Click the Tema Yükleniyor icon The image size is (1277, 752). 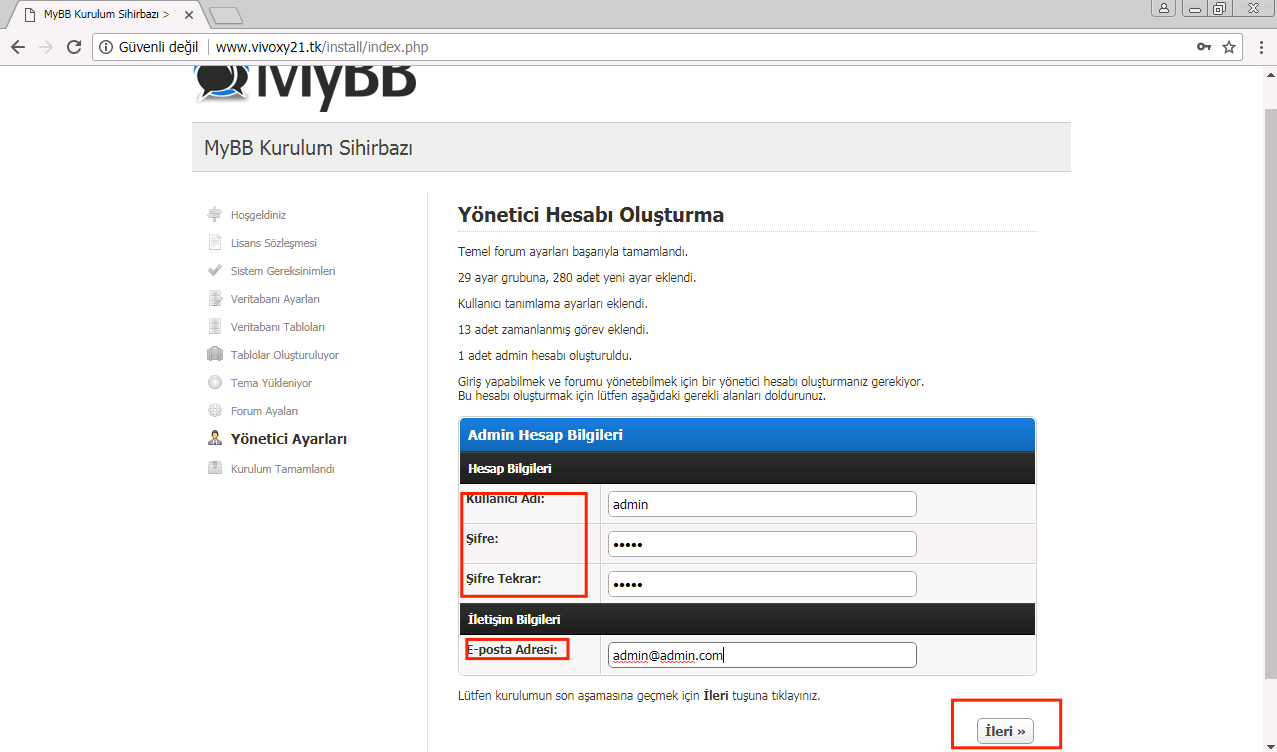click(214, 382)
